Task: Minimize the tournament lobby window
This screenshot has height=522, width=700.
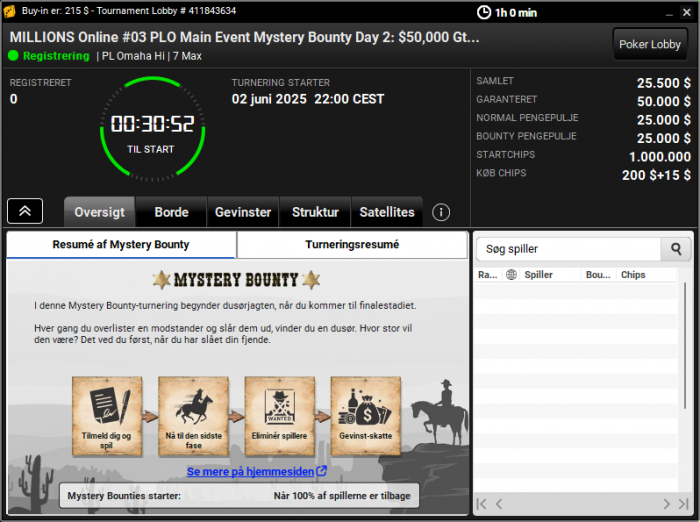Action: click(x=669, y=13)
